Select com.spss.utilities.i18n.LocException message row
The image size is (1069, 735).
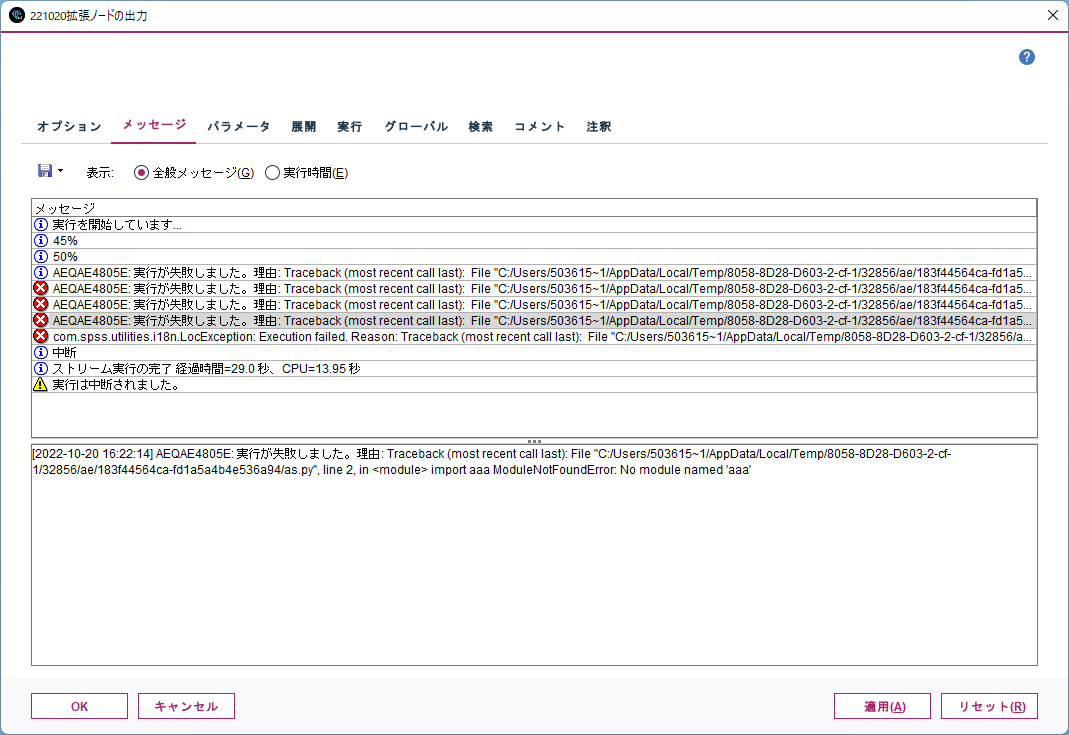point(534,336)
